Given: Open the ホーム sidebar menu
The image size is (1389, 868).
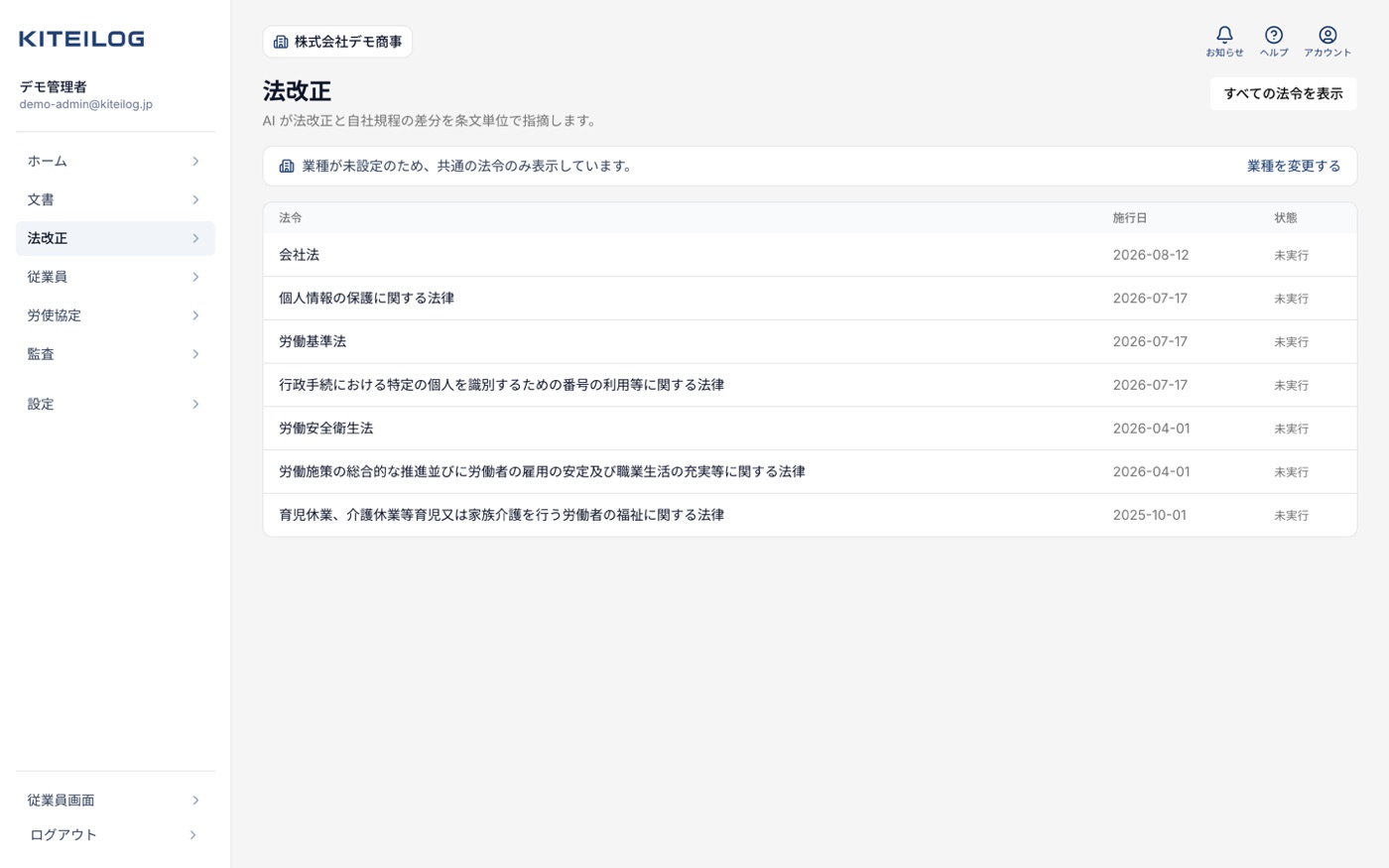Looking at the screenshot, I should tap(115, 161).
